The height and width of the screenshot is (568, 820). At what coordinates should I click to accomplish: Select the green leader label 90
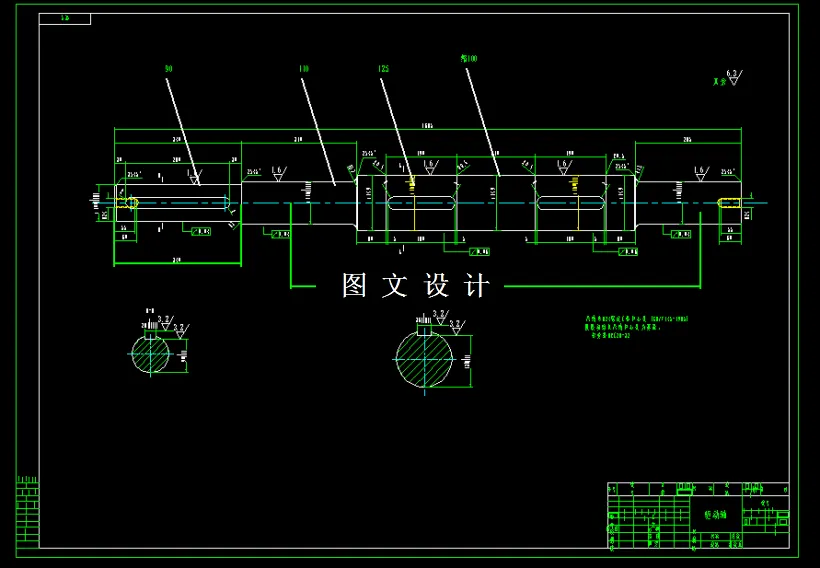(x=168, y=69)
